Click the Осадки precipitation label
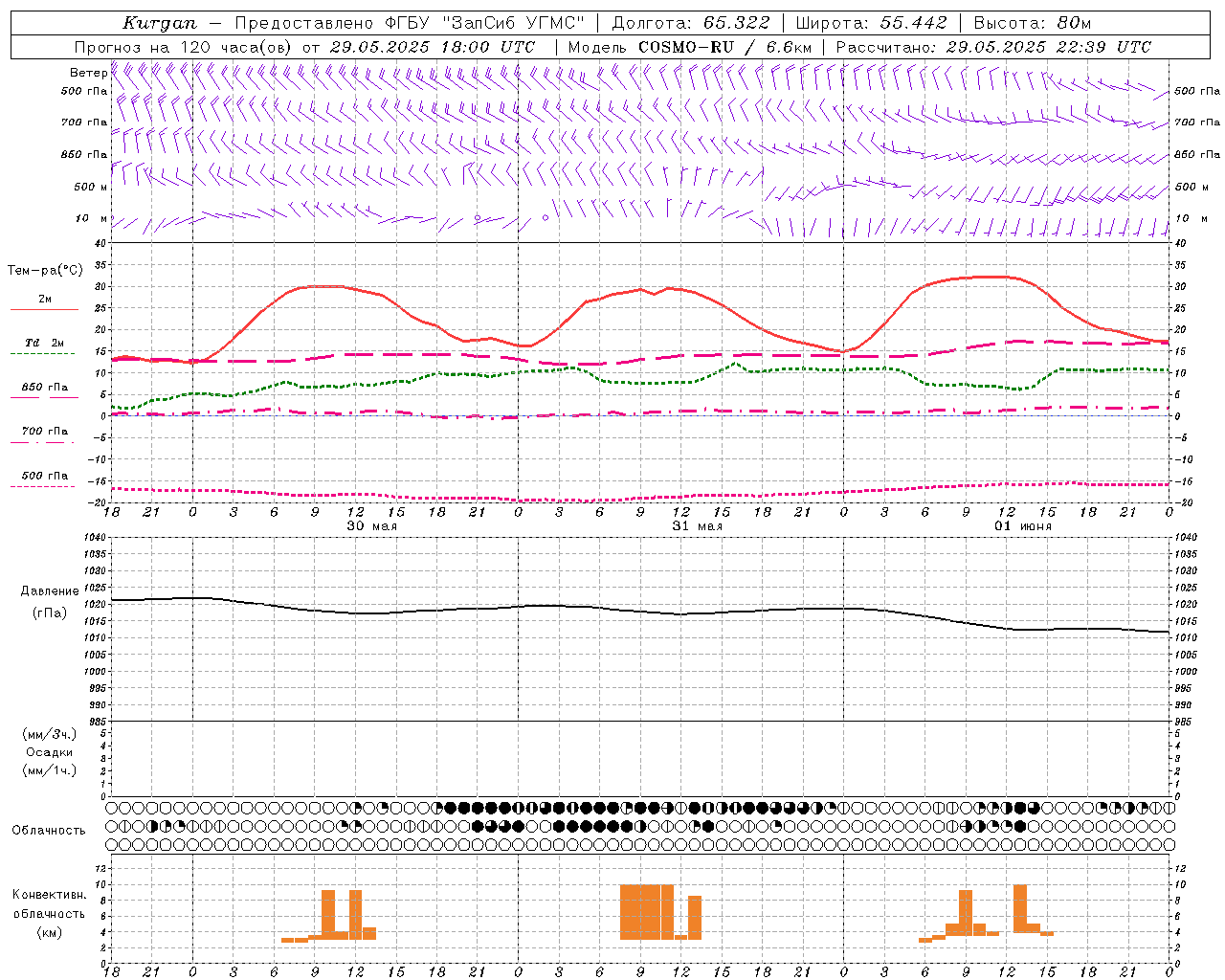Viewport: 1225px width, 980px height. (x=50, y=752)
